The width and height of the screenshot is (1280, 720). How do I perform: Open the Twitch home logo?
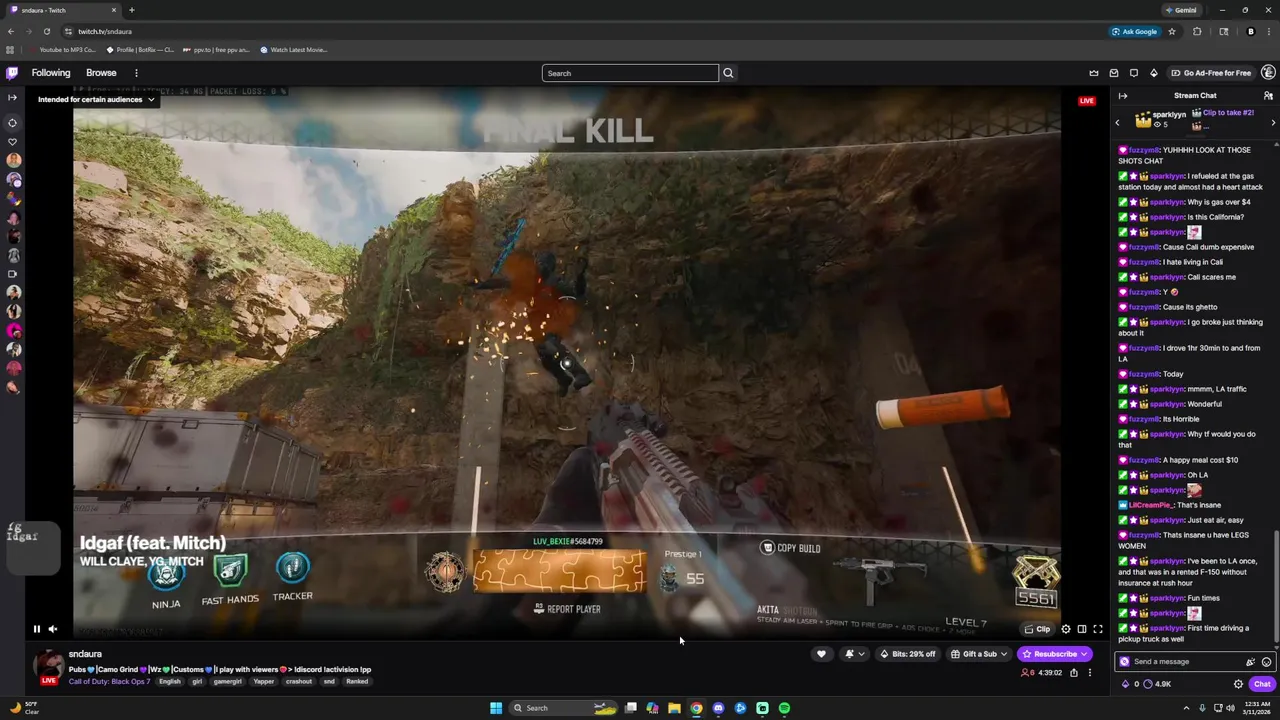(x=12, y=73)
